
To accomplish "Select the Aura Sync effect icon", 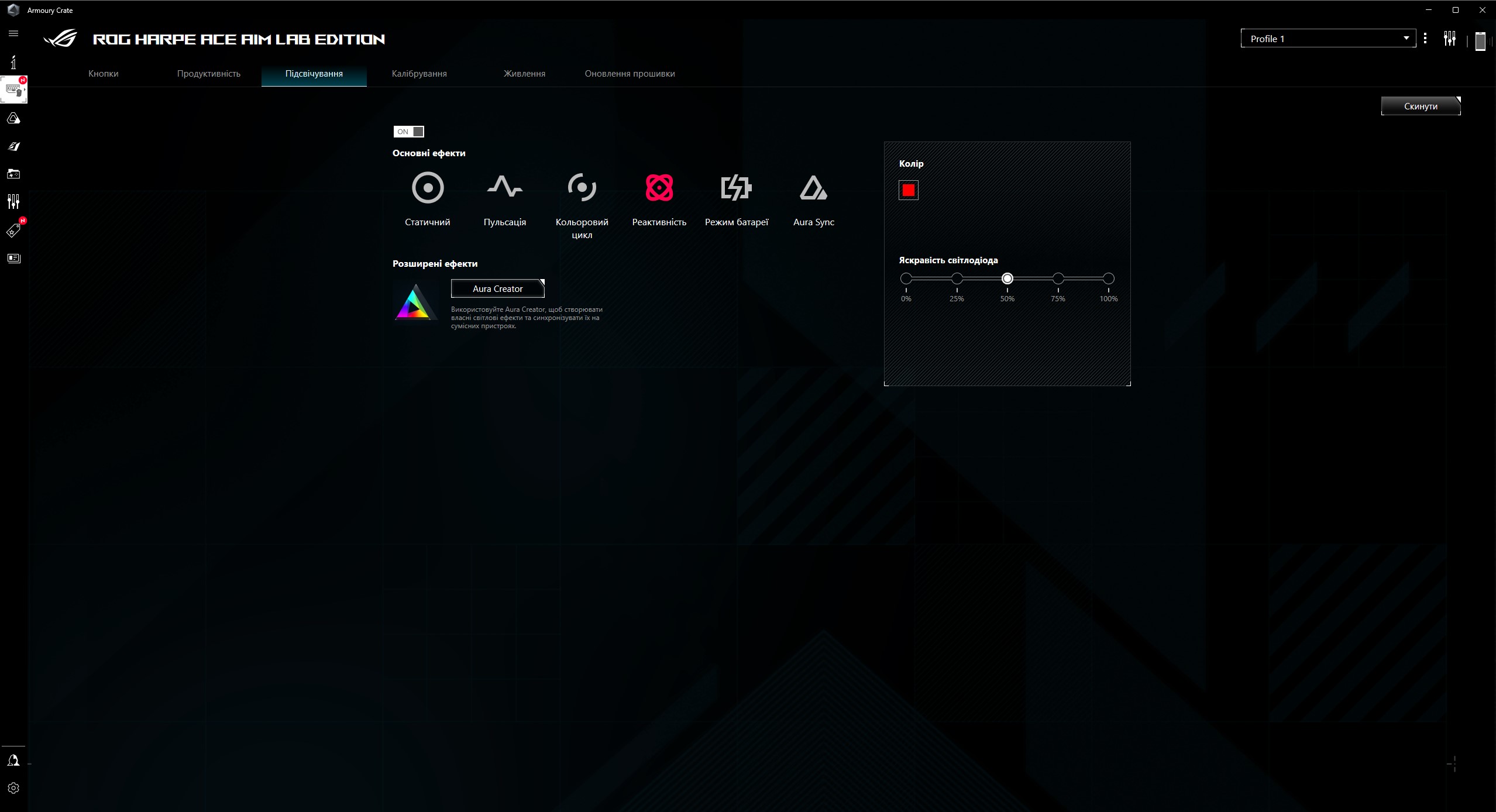I will pos(814,188).
